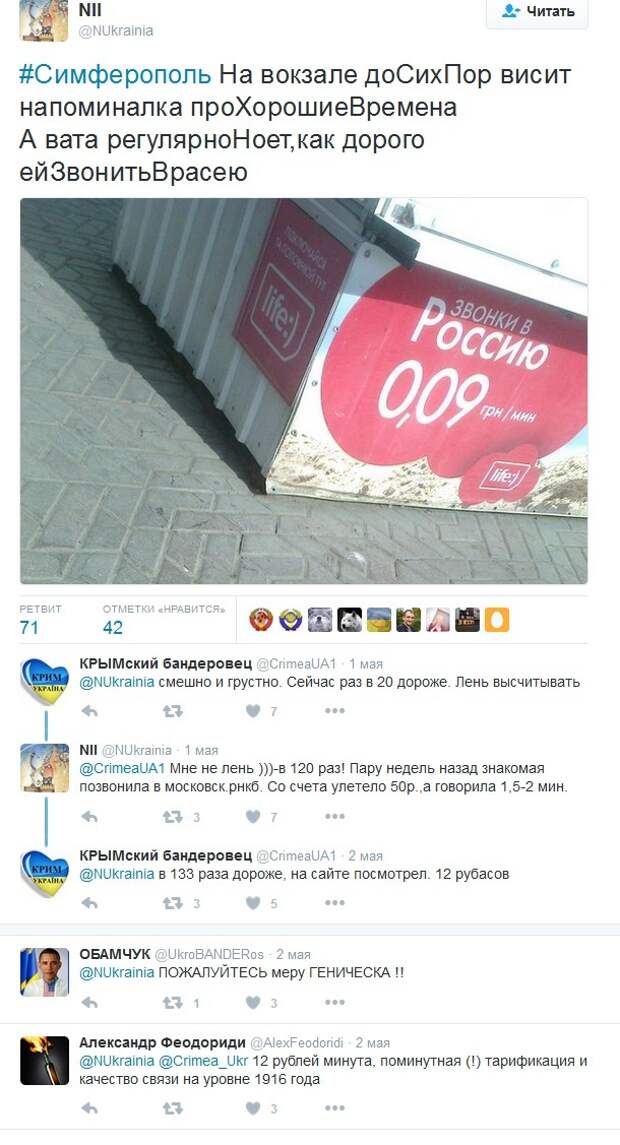Screen dimensions: 620x1145
Task: Open the #Симферополь hashtag
Action: [x=115, y=75]
